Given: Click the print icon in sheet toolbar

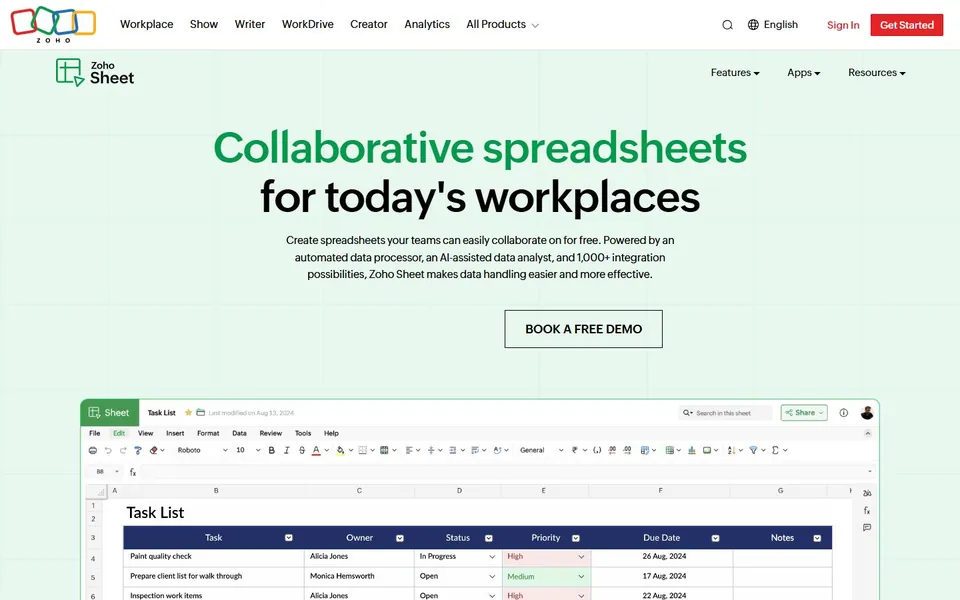Looking at the screenshot, I should tap(93, 450).
